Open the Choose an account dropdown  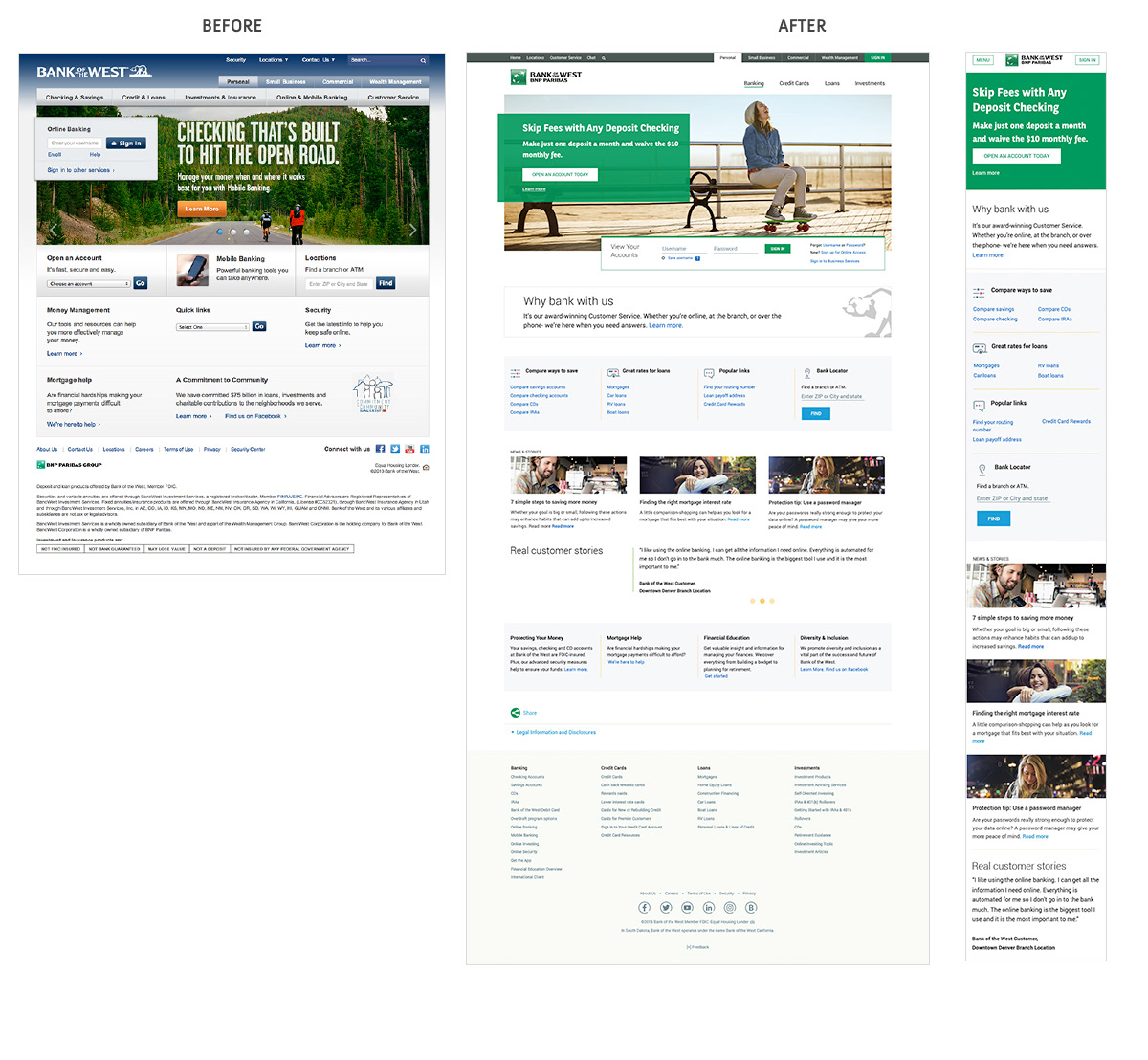click(x=89, y=284)
